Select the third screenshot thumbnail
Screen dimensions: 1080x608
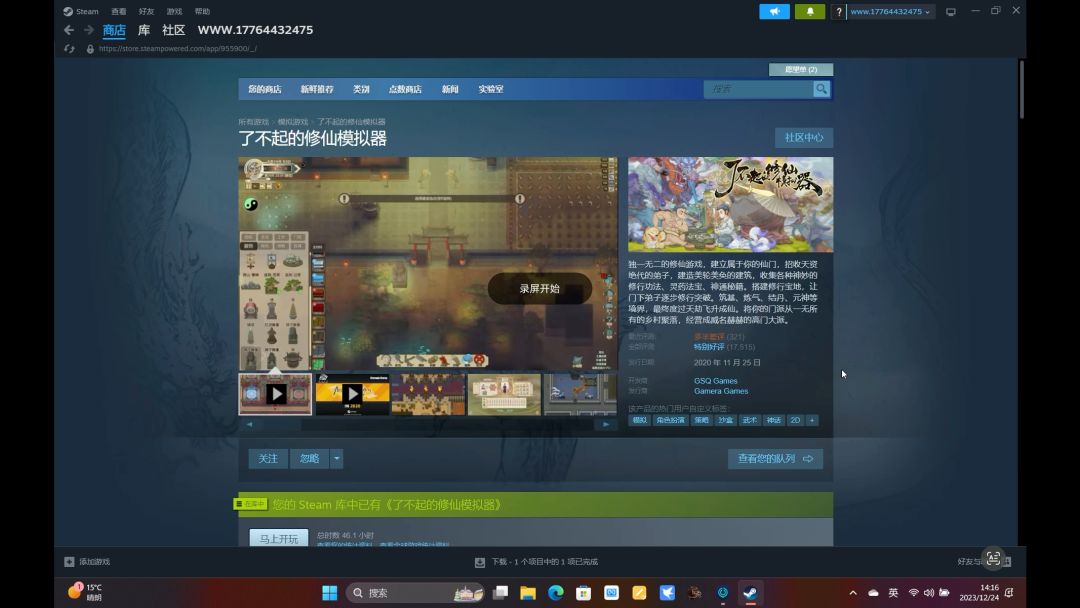[x=428, y=395]
